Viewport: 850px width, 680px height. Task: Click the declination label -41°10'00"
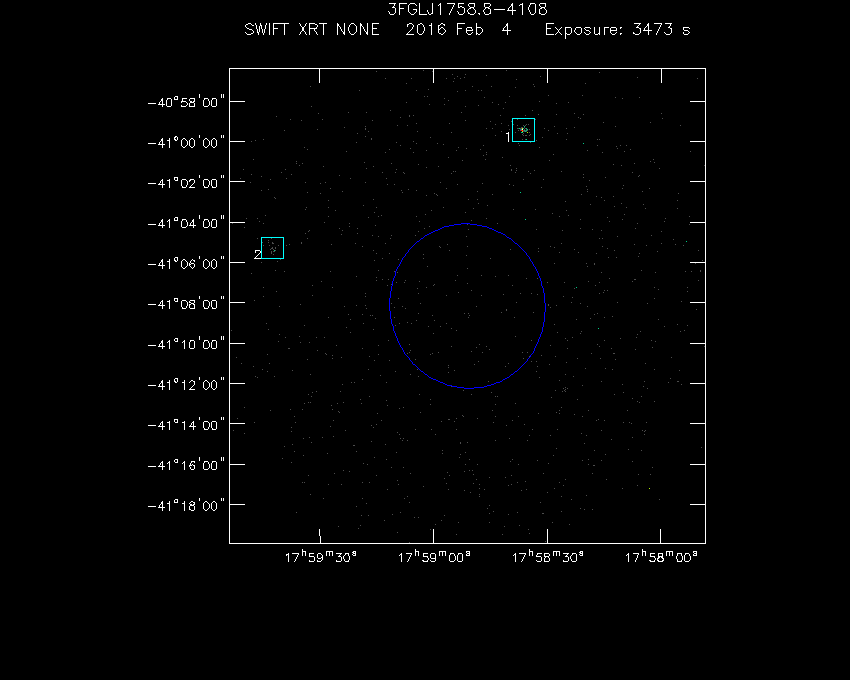point(186,344)
